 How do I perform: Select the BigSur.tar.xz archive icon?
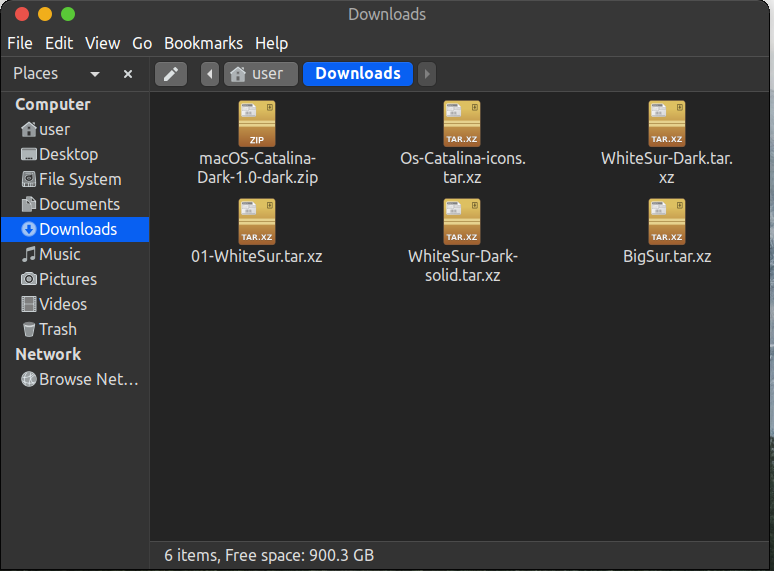coord(666,222)
